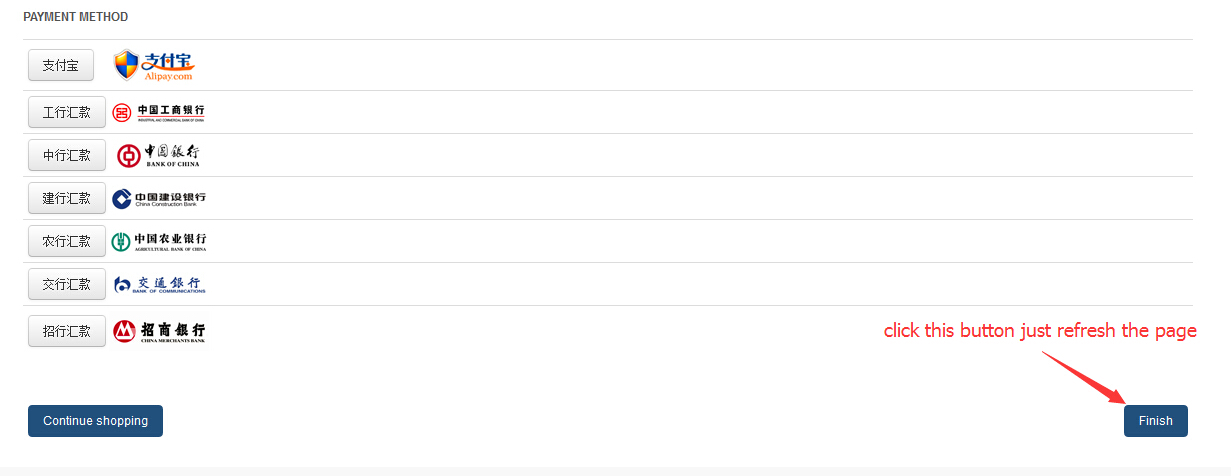Screen dimensions: 1231x476
Task: Click the Bank of Communications logo
Action: (159, 285)
